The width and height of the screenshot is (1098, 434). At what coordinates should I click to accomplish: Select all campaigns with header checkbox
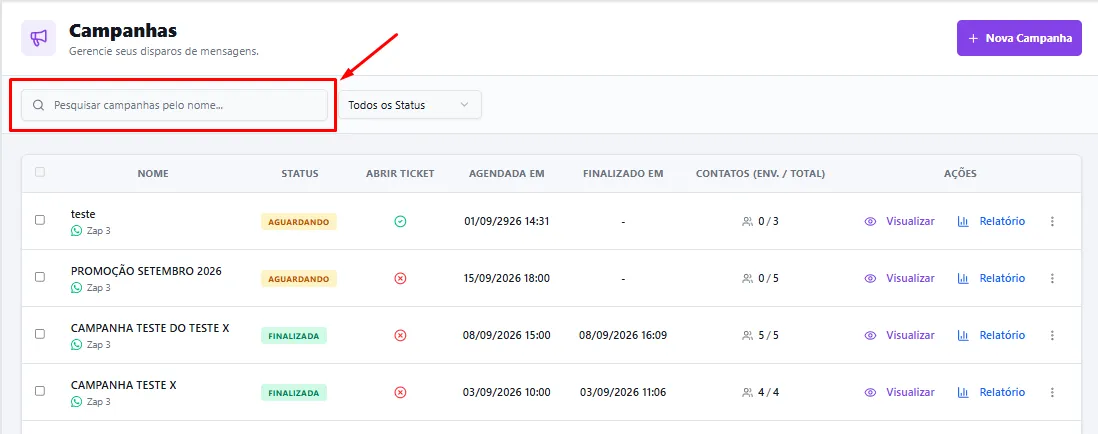(x=40, y=172)
